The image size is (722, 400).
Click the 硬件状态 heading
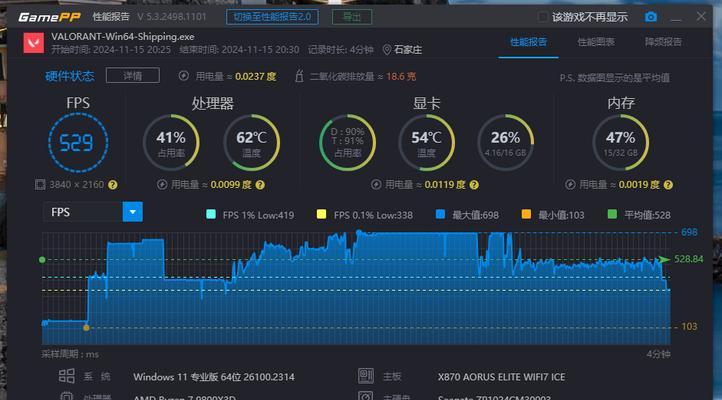coord(70,76)
